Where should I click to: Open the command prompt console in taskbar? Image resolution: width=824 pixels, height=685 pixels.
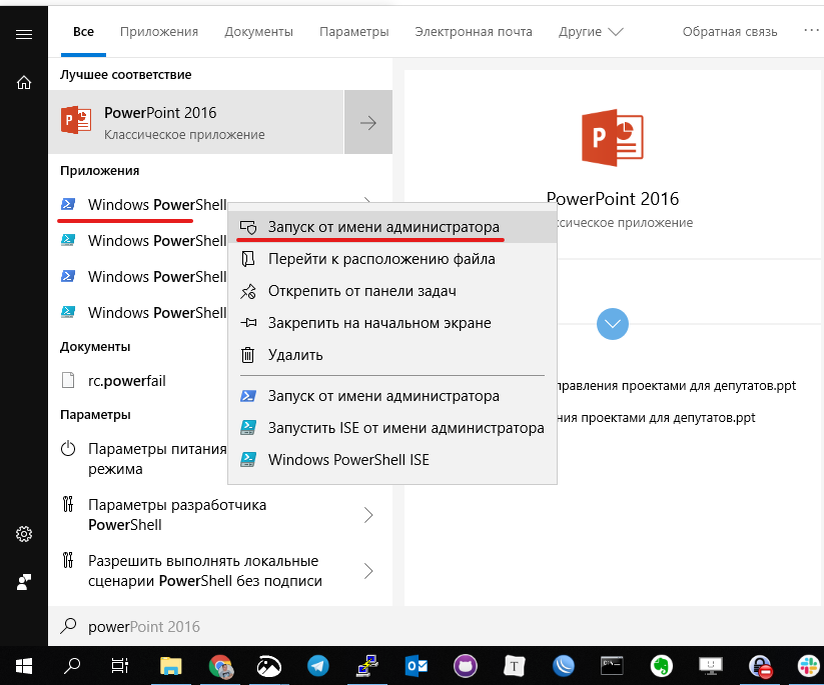(x=612, y=666)
